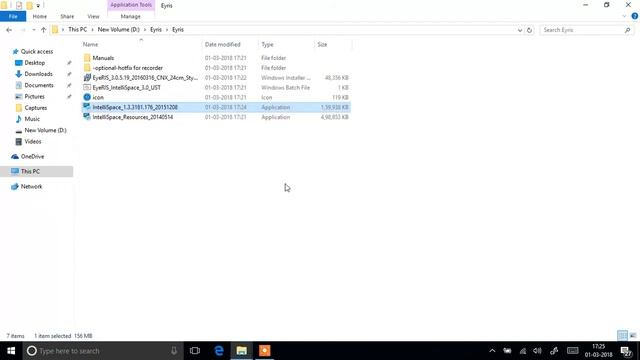Select the Manage tab under Application Tools
This screenshot has height=360, width=640.
pyautogui.click(x=131, y=16)
